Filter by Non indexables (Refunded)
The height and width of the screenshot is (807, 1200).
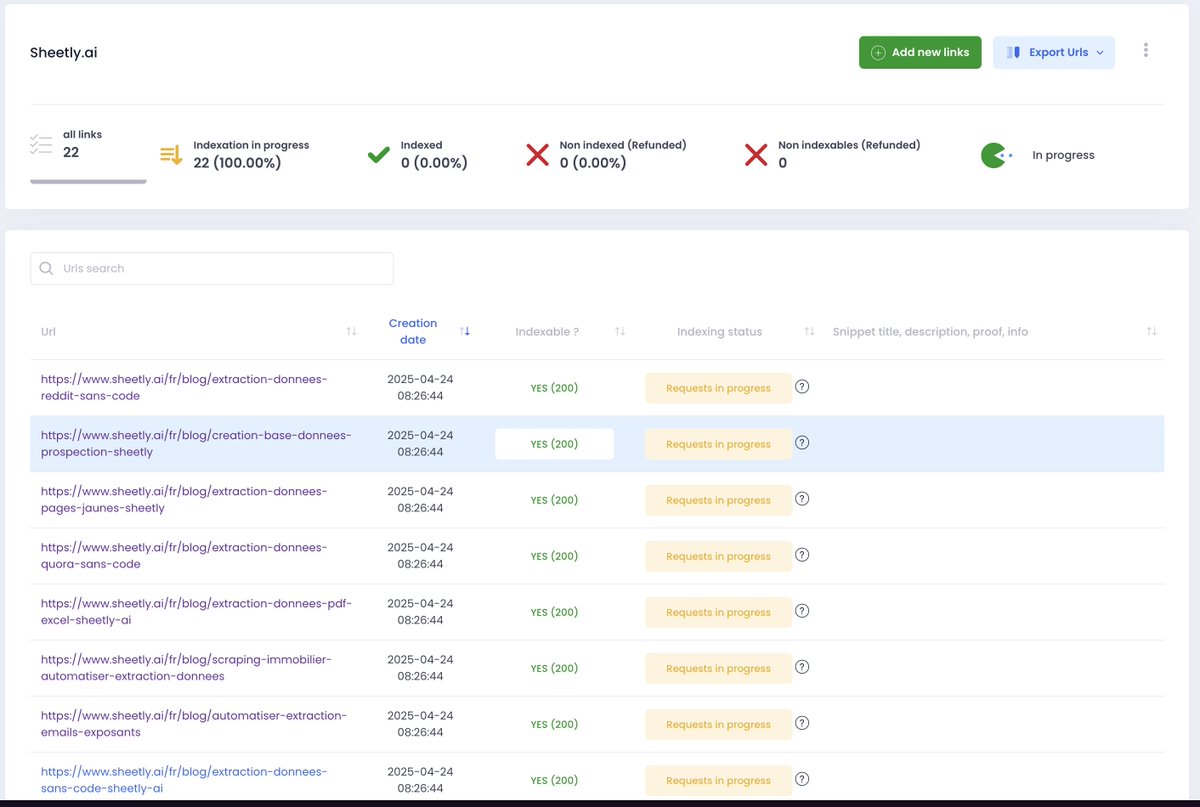(x=832, y=154)
